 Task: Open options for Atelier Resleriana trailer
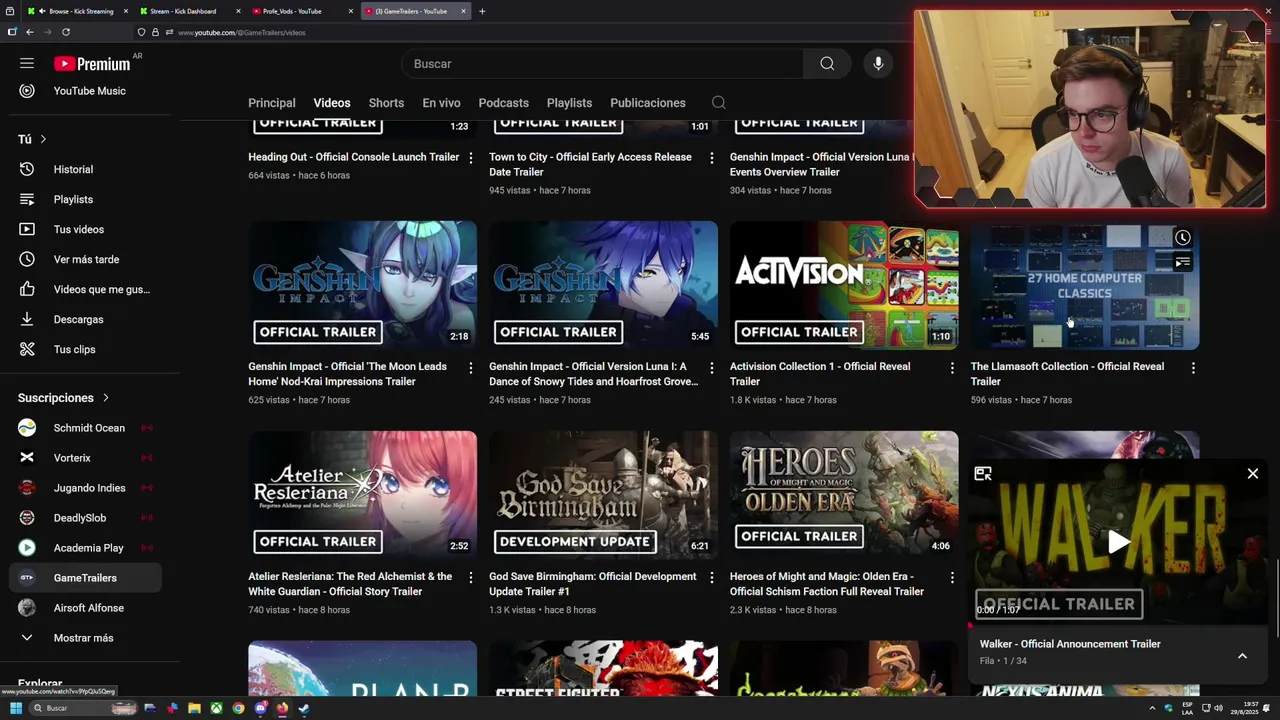tap(471, 578)
